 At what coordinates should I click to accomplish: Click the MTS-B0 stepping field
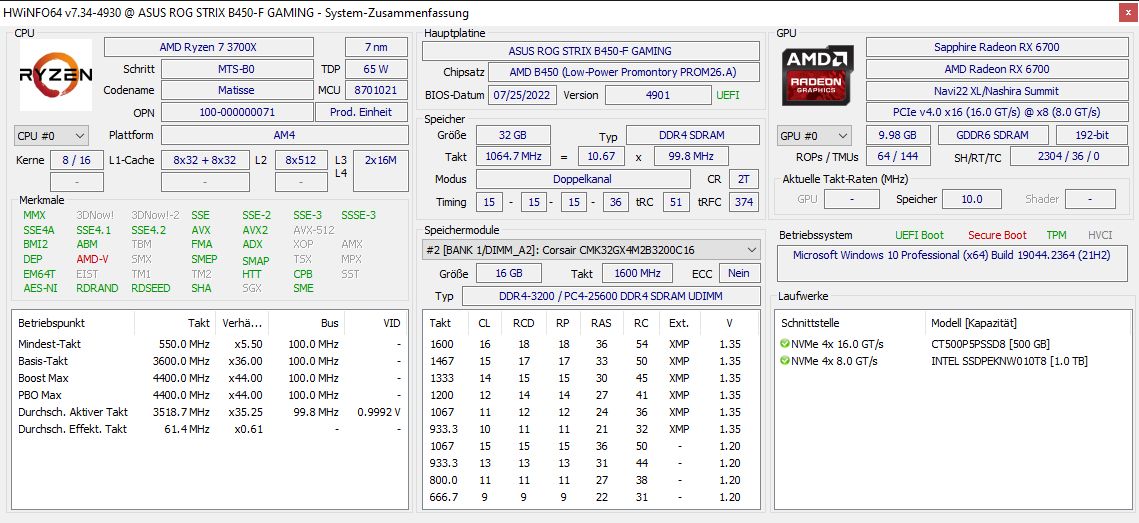tap(236, 69)
